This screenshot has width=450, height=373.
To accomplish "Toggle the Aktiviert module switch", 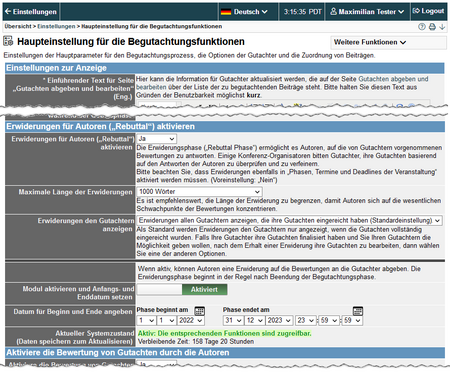I will pyautogui.click(x=204, y=289).
